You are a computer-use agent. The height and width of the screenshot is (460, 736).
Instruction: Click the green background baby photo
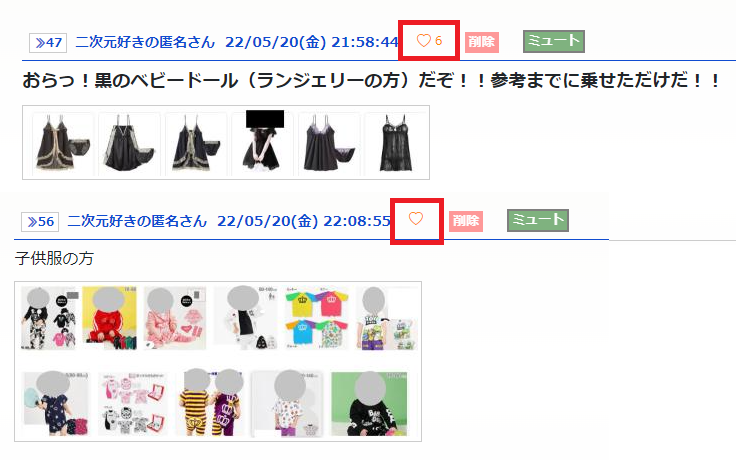coord(370,404)
